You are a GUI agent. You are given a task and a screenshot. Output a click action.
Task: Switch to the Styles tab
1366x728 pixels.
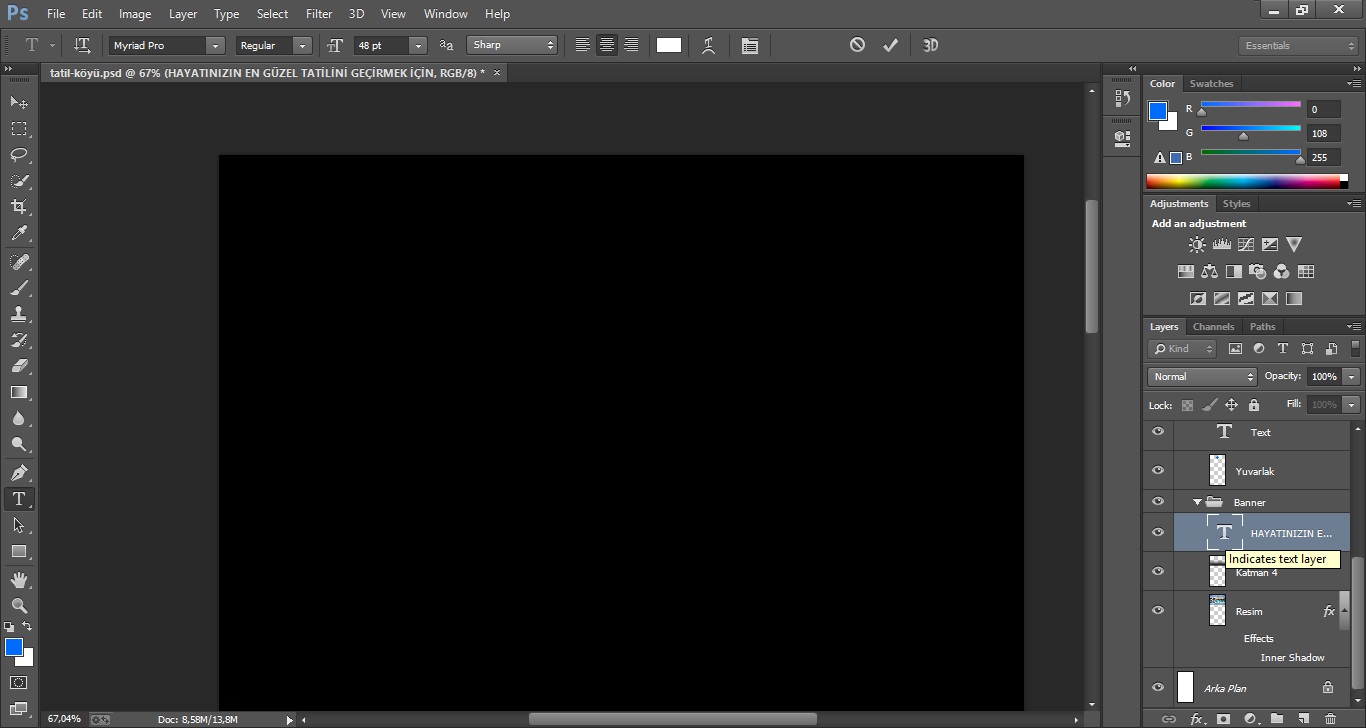(1236, 203)
